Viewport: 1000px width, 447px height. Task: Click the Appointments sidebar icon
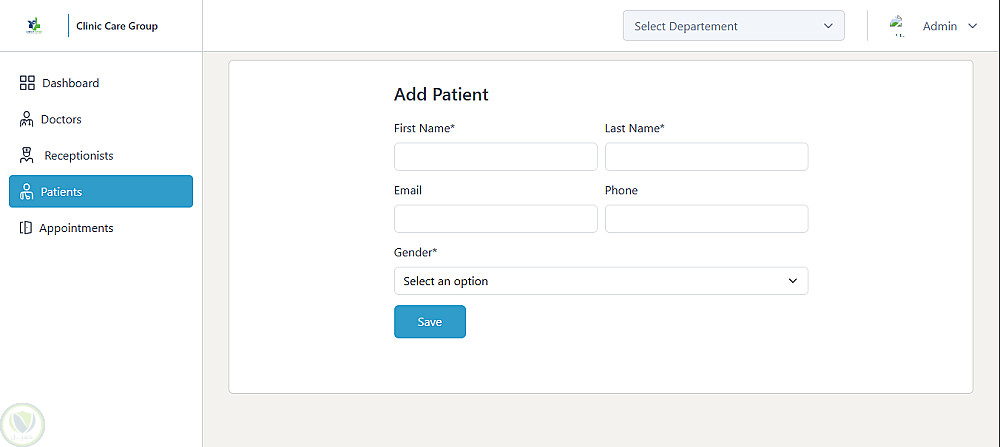tap(26, 228)
